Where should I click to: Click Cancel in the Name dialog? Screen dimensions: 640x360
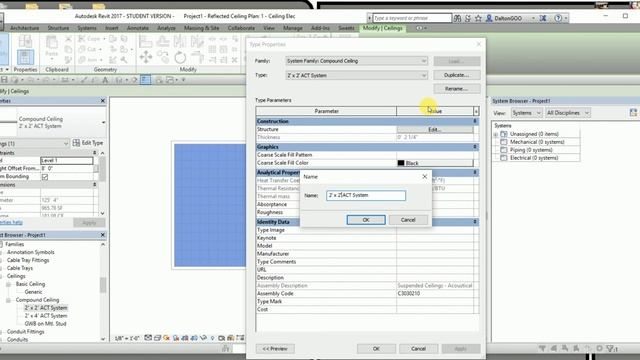(408, 220)
